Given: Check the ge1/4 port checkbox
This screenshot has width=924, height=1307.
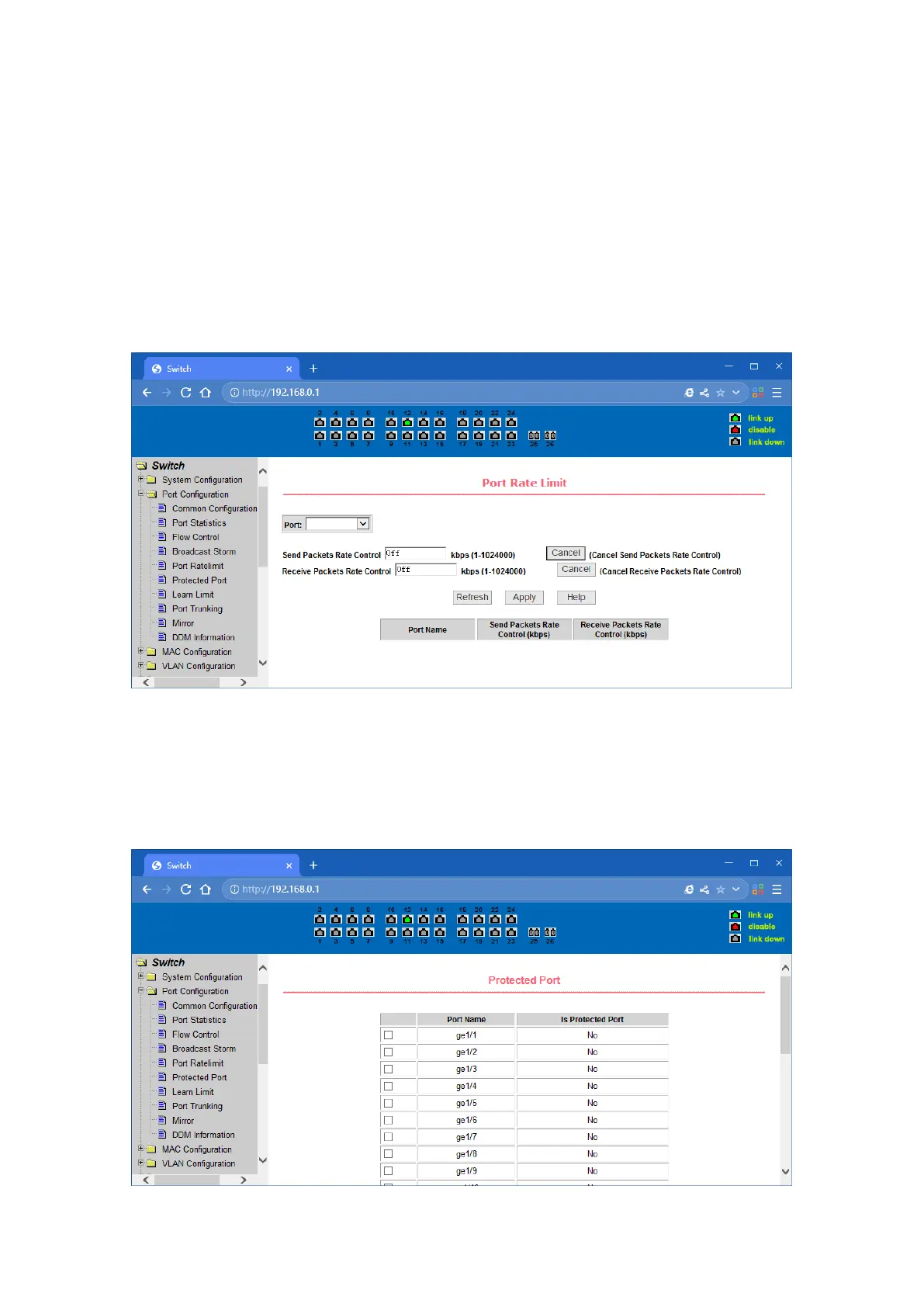Looking at the screenshot, I should [389, 1087].
